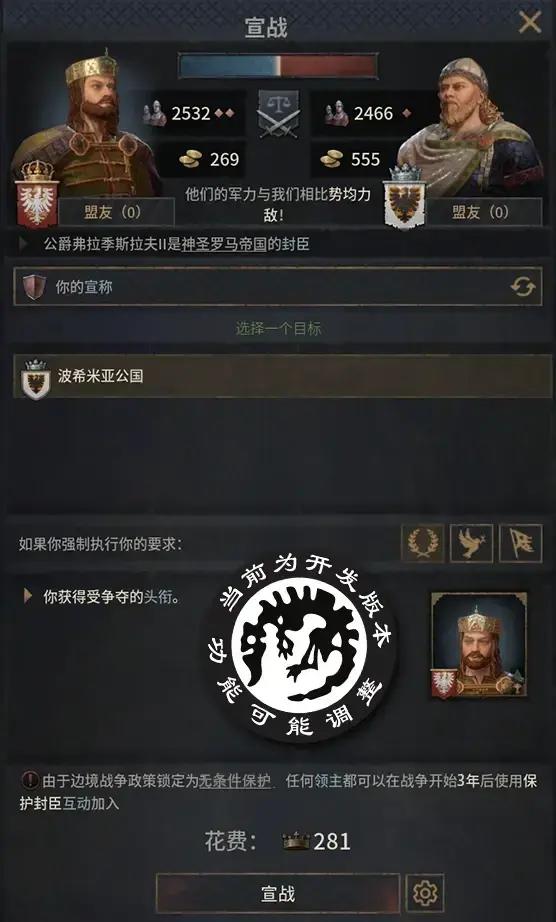Image resolution: width=556 pixels, height=922 pixels.
Task: Select the laurel wreath victory outcome icon
Action: click(423, 543)
